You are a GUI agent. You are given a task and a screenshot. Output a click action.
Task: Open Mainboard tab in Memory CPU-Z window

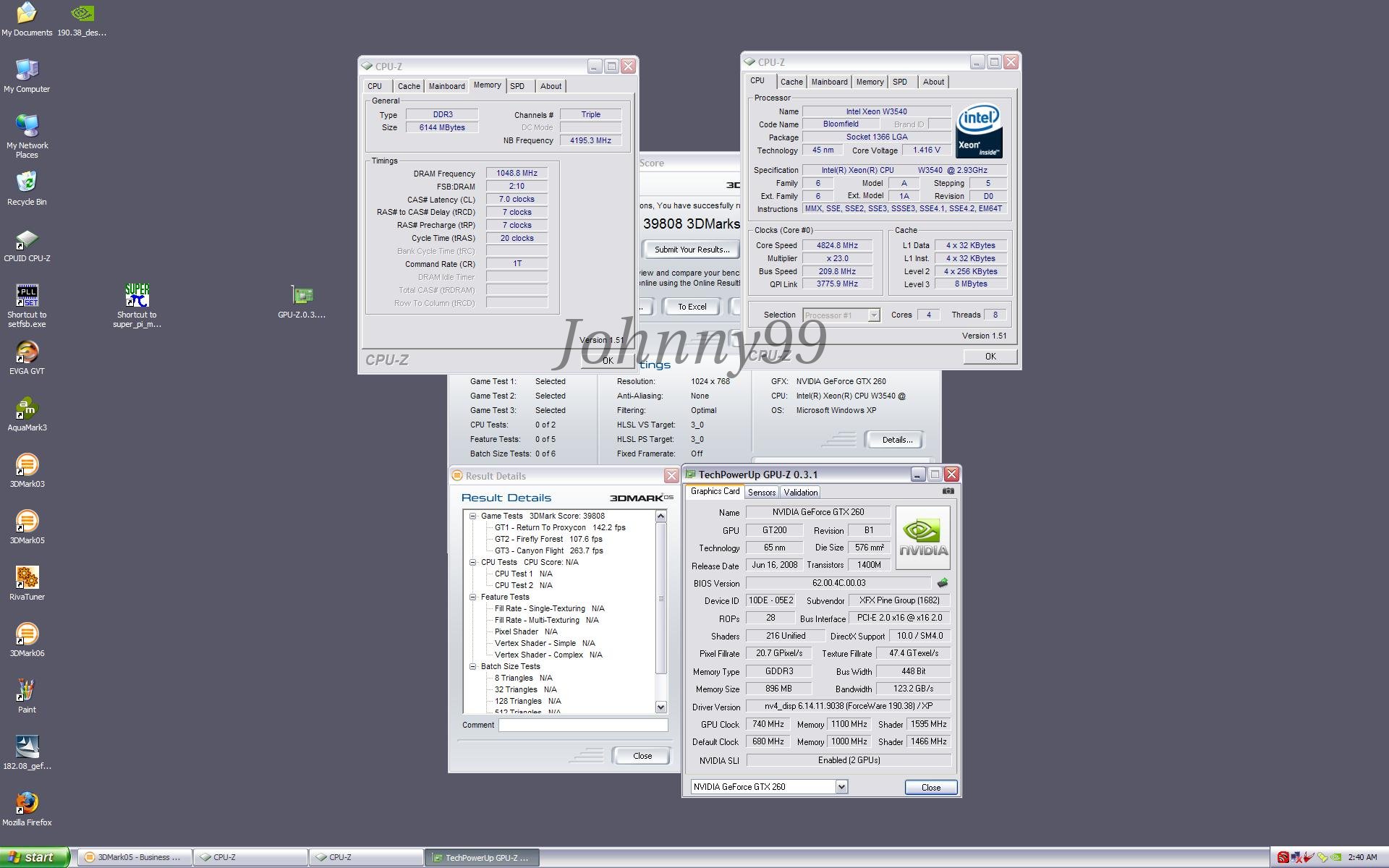[x=447, y=86]
